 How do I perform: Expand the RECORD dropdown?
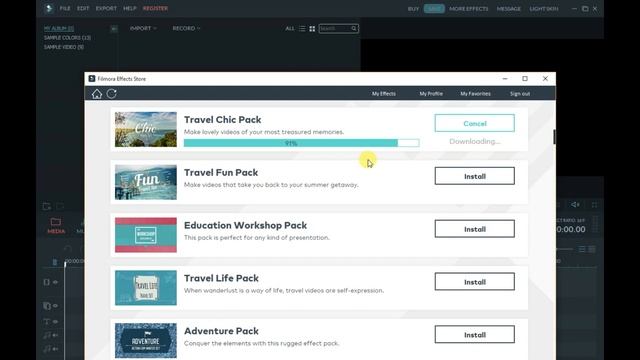(186, 28)
